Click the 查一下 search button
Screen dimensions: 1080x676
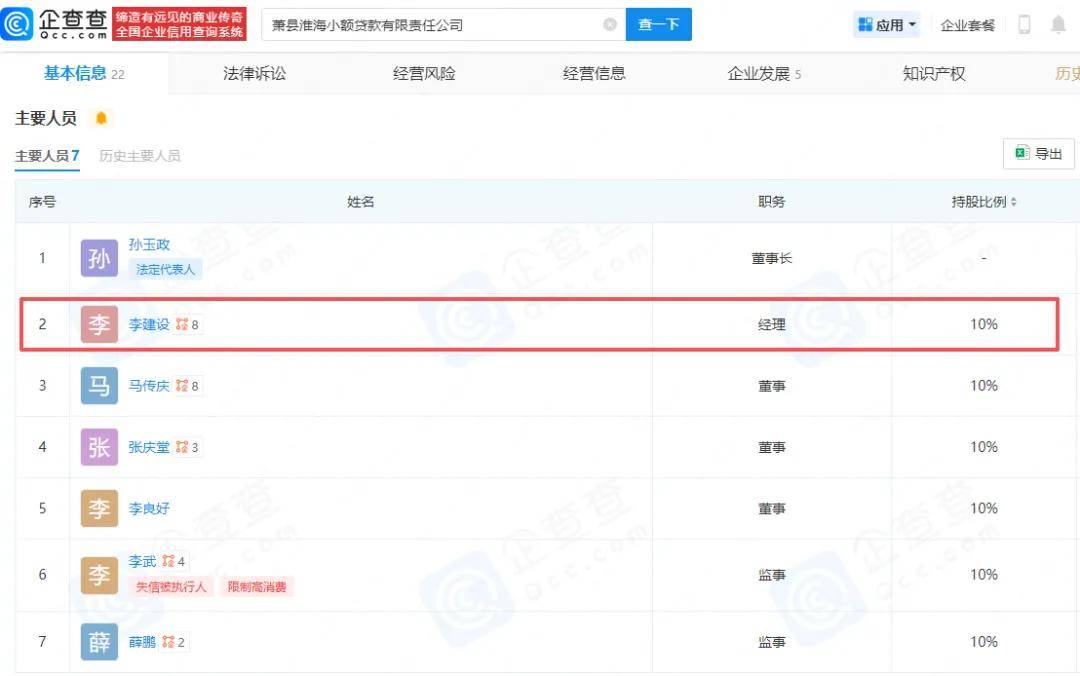click(658, 25)
